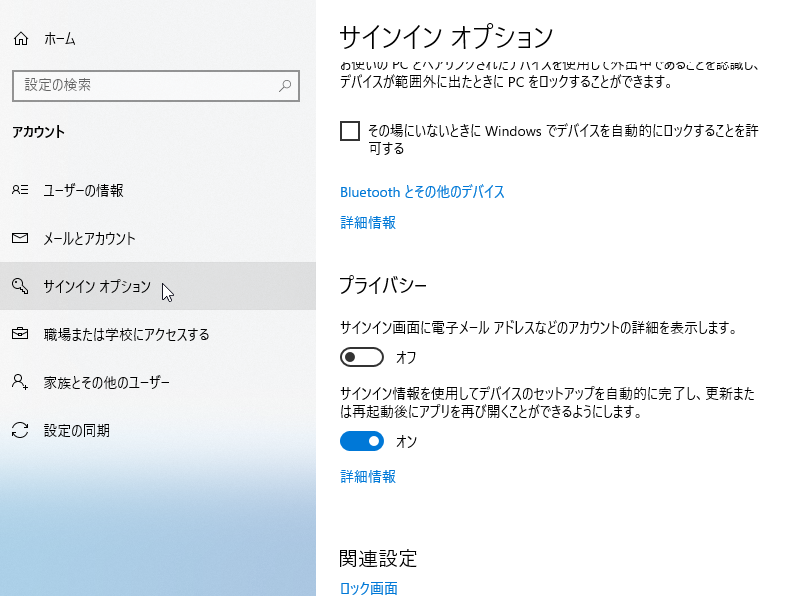The width and height of the screenshot is (796, 596).
Task: Open 詳細情報 link under privacy toggles
Action: [368, 476]
